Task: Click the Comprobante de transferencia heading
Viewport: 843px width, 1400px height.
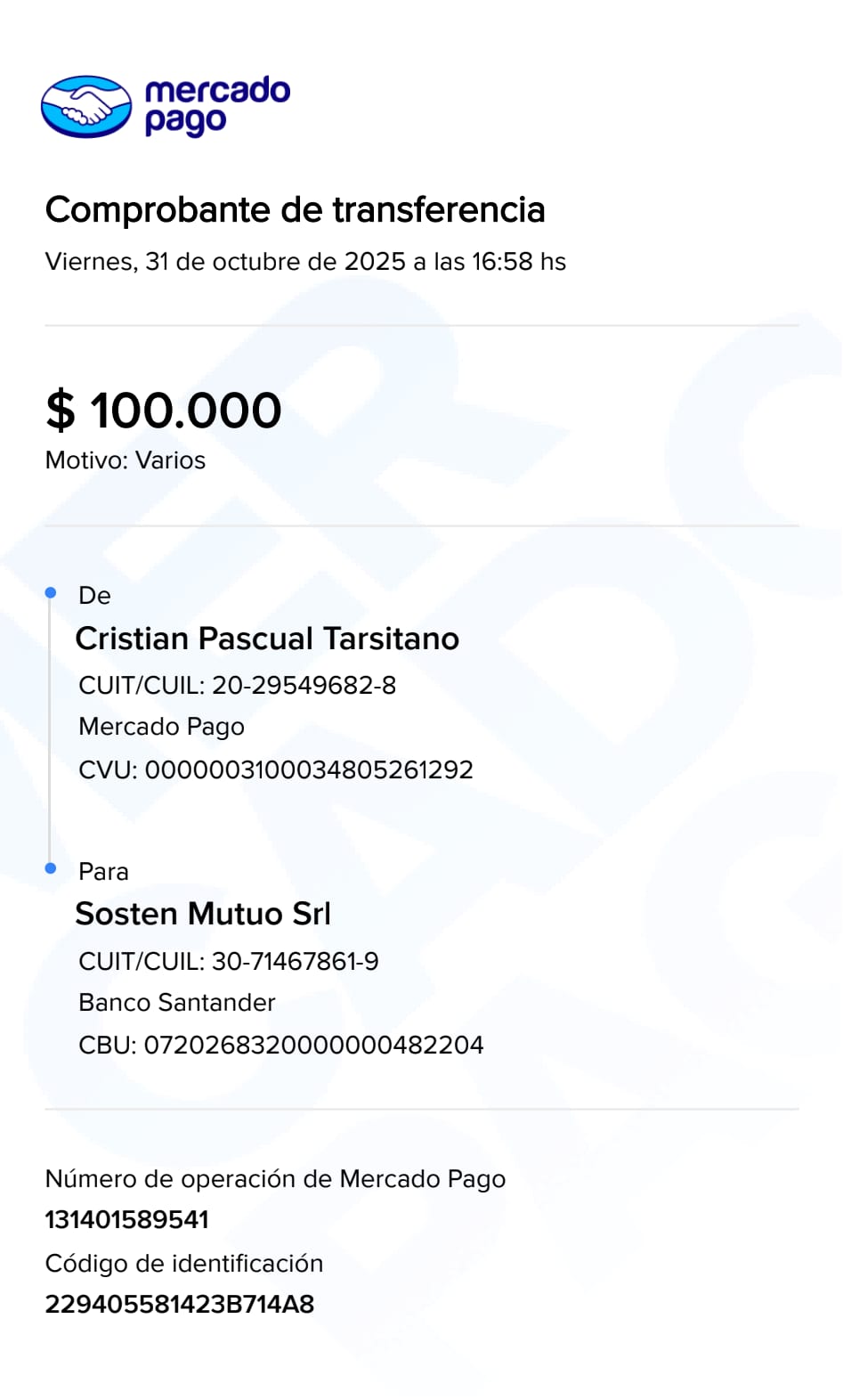Action: (x=295, y=210)
